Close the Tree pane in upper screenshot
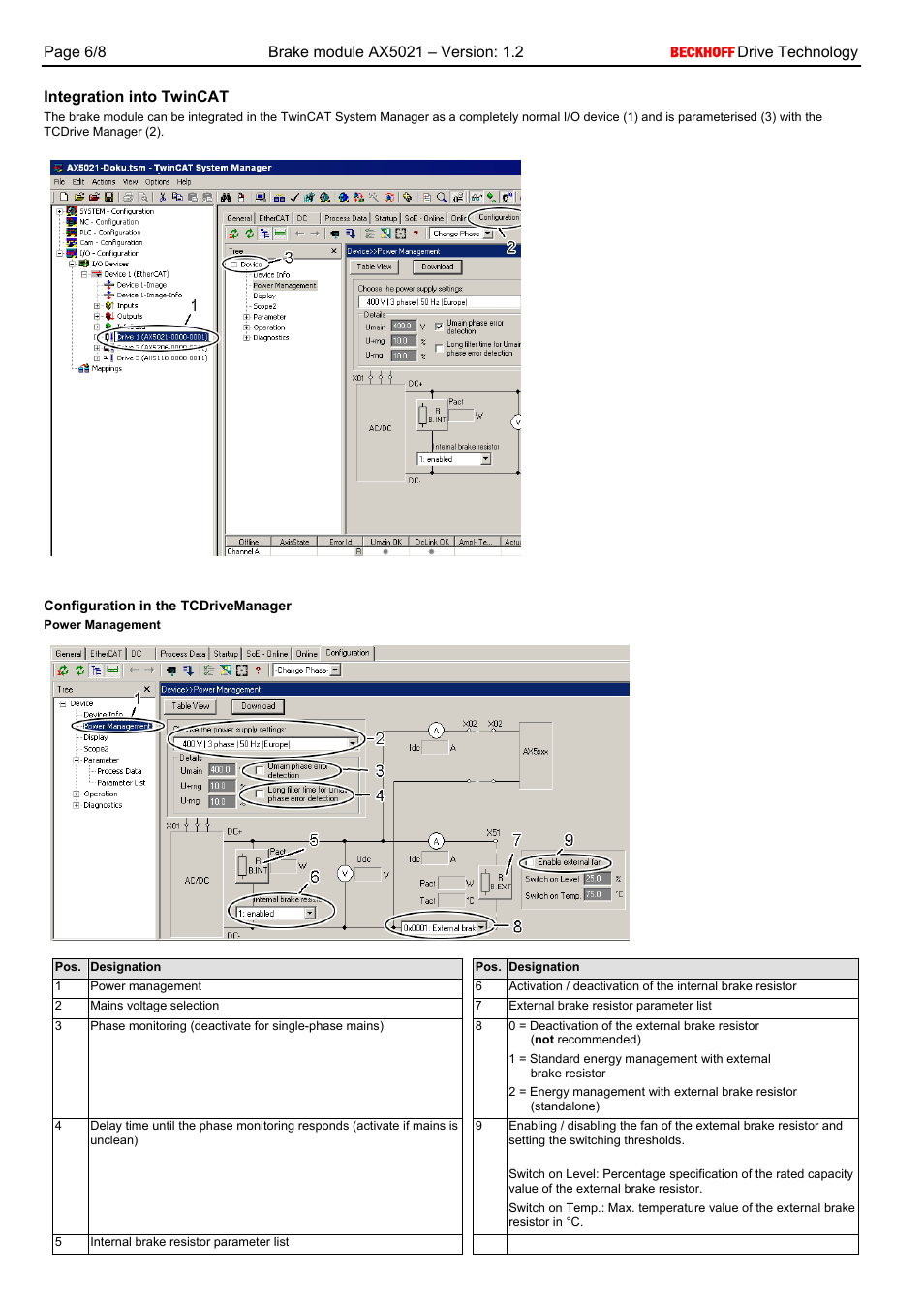The height and width of the screenshot is (1308, 924). point(333,251)
